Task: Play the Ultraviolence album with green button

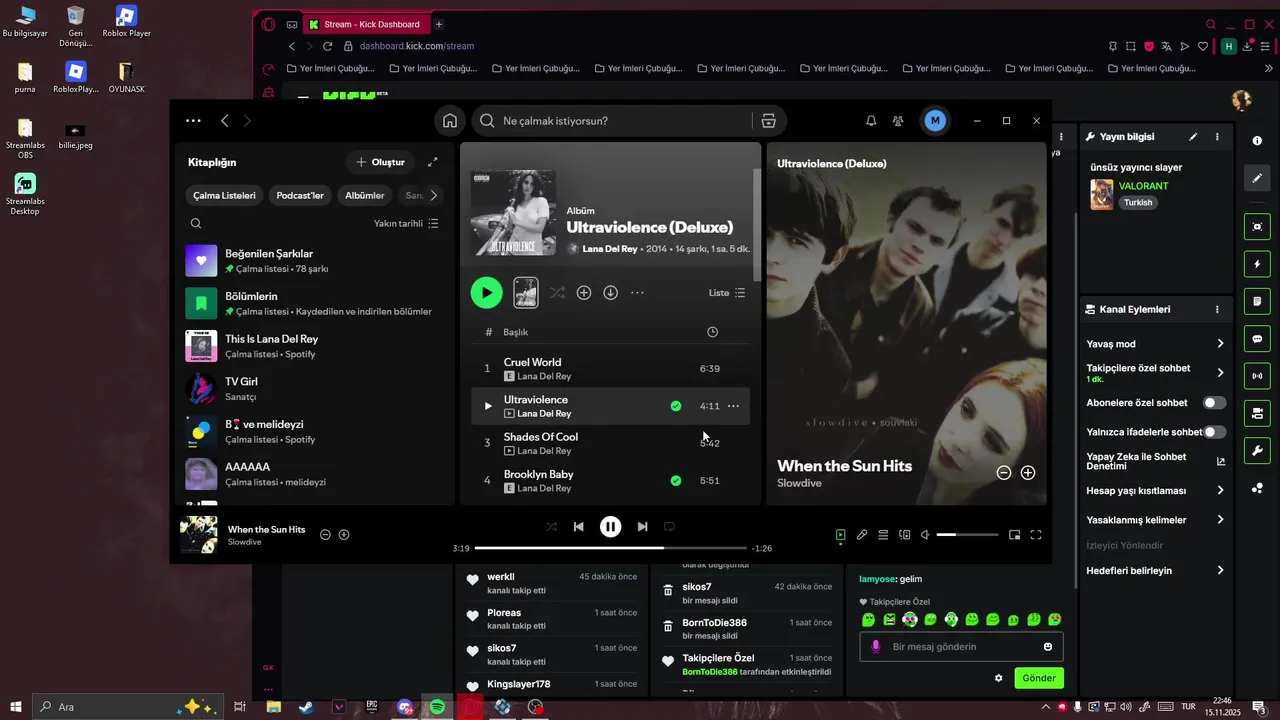Action: pos(486,292)
